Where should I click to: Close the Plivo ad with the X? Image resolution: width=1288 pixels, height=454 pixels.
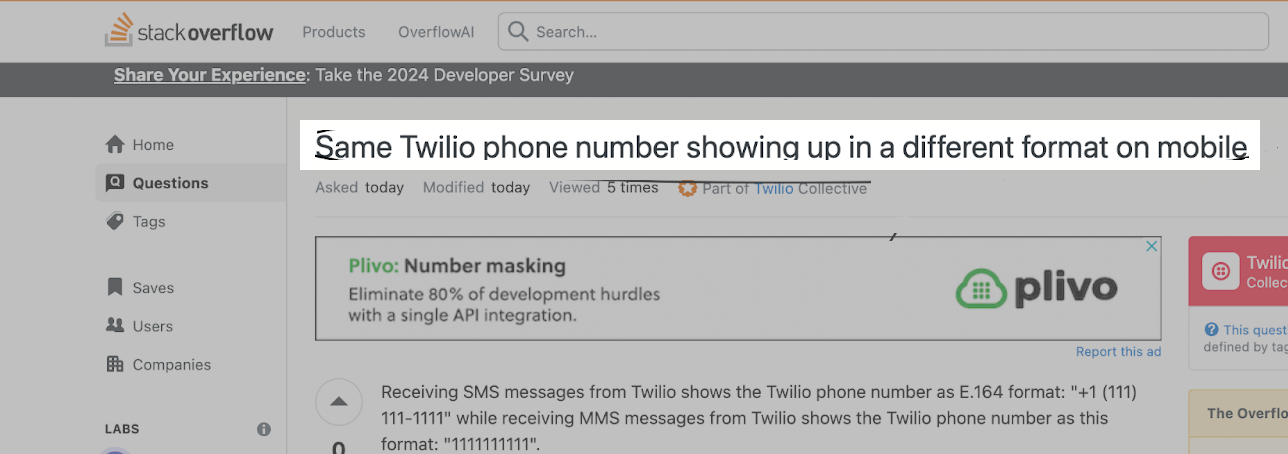pos(1151,246)
